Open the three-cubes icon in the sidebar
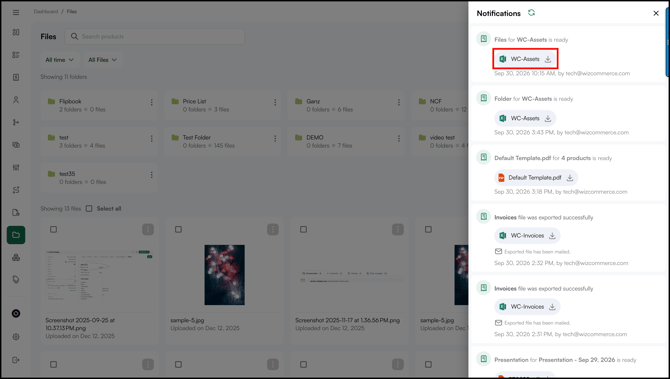 click(16, 257)
